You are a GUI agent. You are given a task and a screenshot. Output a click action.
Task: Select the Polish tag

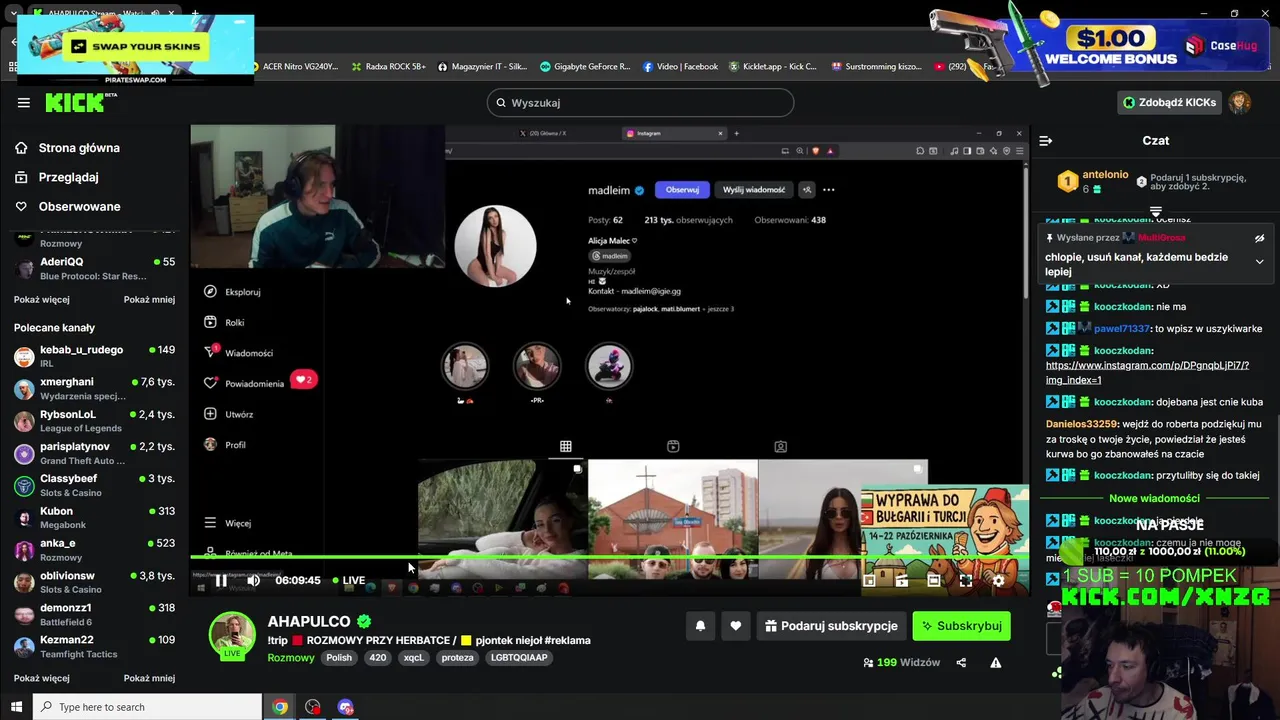(x=339, y=658)
